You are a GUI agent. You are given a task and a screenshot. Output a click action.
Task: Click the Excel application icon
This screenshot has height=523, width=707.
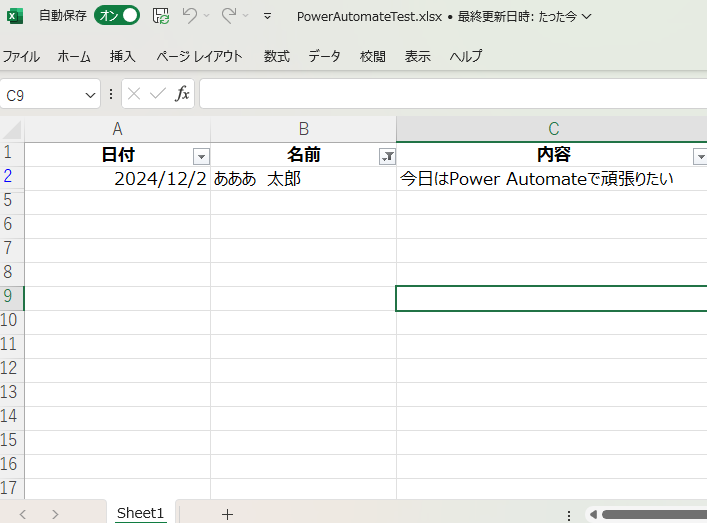coord(14,16)
